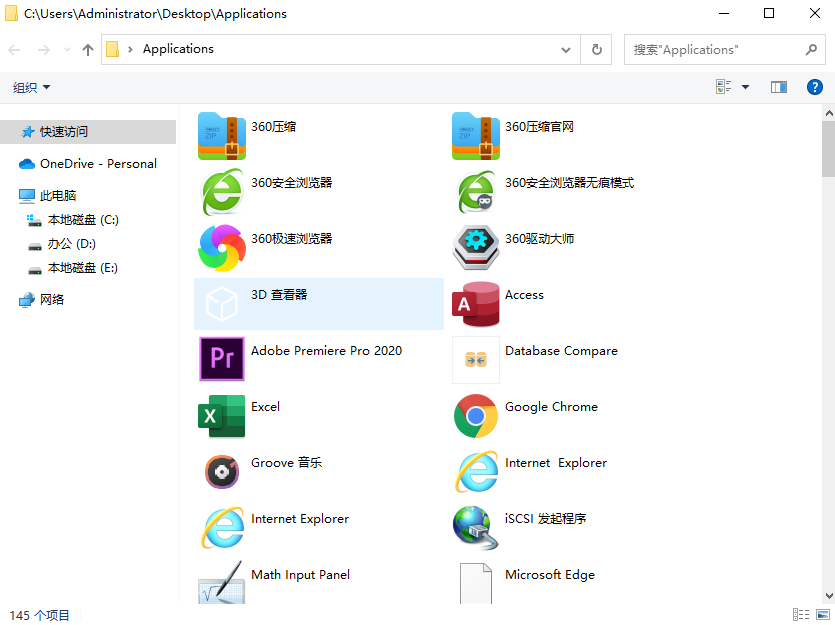
Task: Expand the address bar history dropdown
Action: (566, 49)
